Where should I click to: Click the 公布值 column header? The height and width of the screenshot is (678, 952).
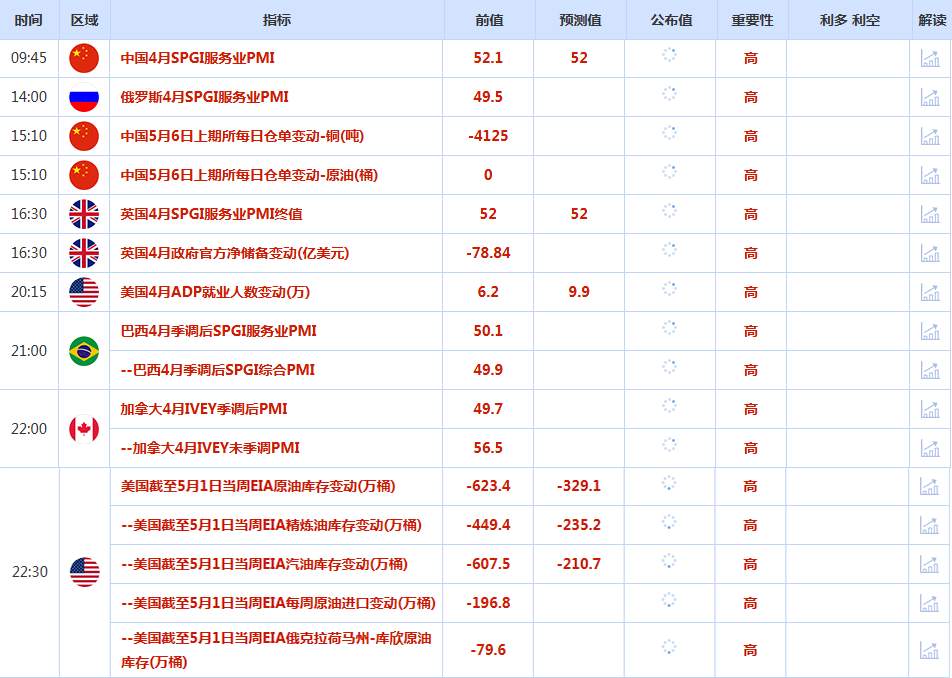pos(672,20)
